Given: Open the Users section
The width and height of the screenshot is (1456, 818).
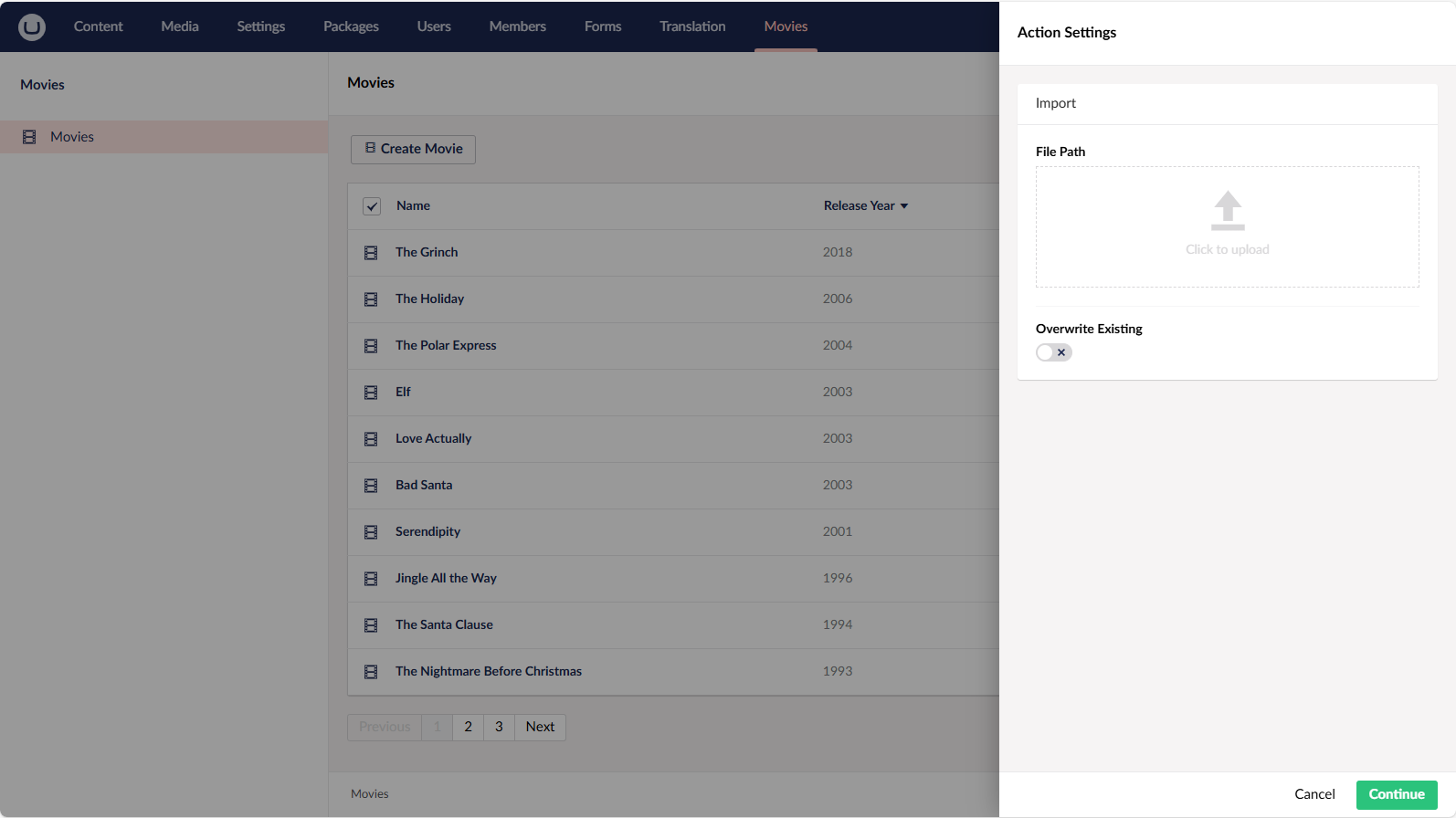Looking at the screenshot, I should coord(434,26).
